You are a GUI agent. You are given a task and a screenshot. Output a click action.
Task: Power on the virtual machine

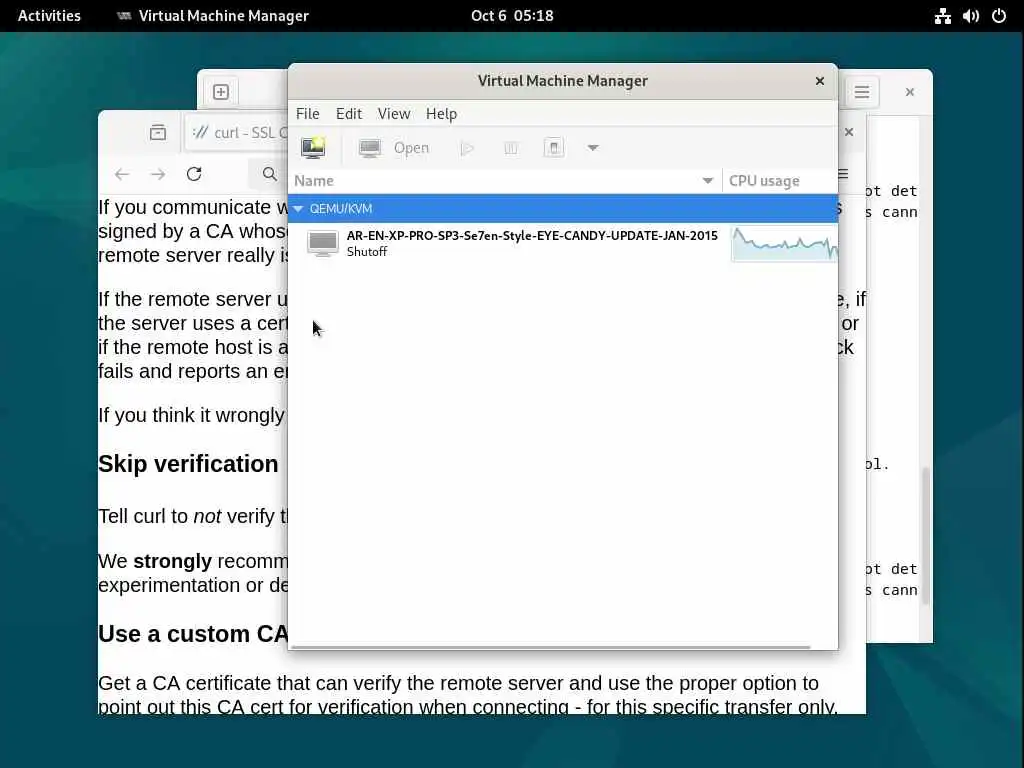tap(466, 148)
